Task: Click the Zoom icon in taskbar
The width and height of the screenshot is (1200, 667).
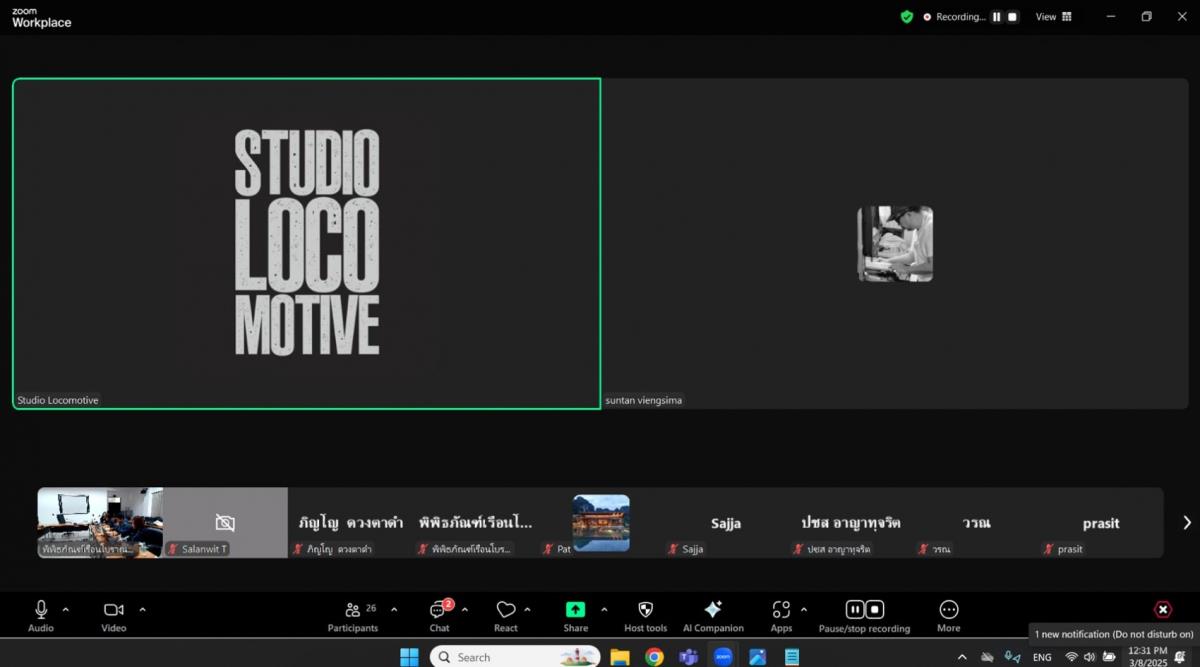Action: coord(723,657)
